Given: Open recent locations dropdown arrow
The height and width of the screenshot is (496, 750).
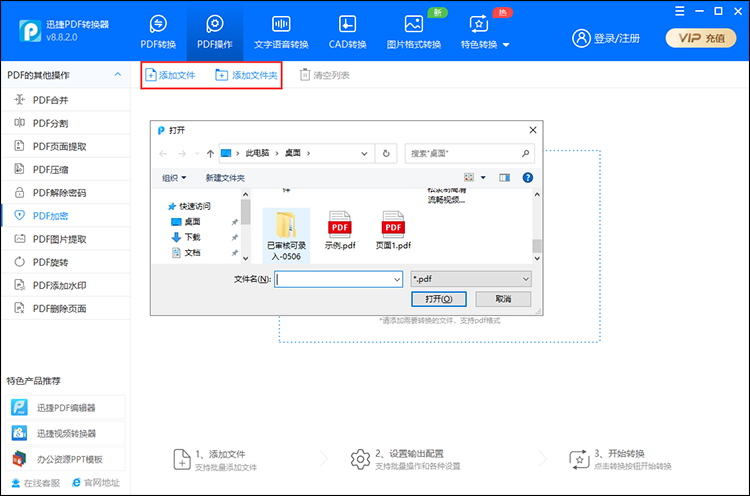Looking at the screenshot, I should (x=197, y=154).
